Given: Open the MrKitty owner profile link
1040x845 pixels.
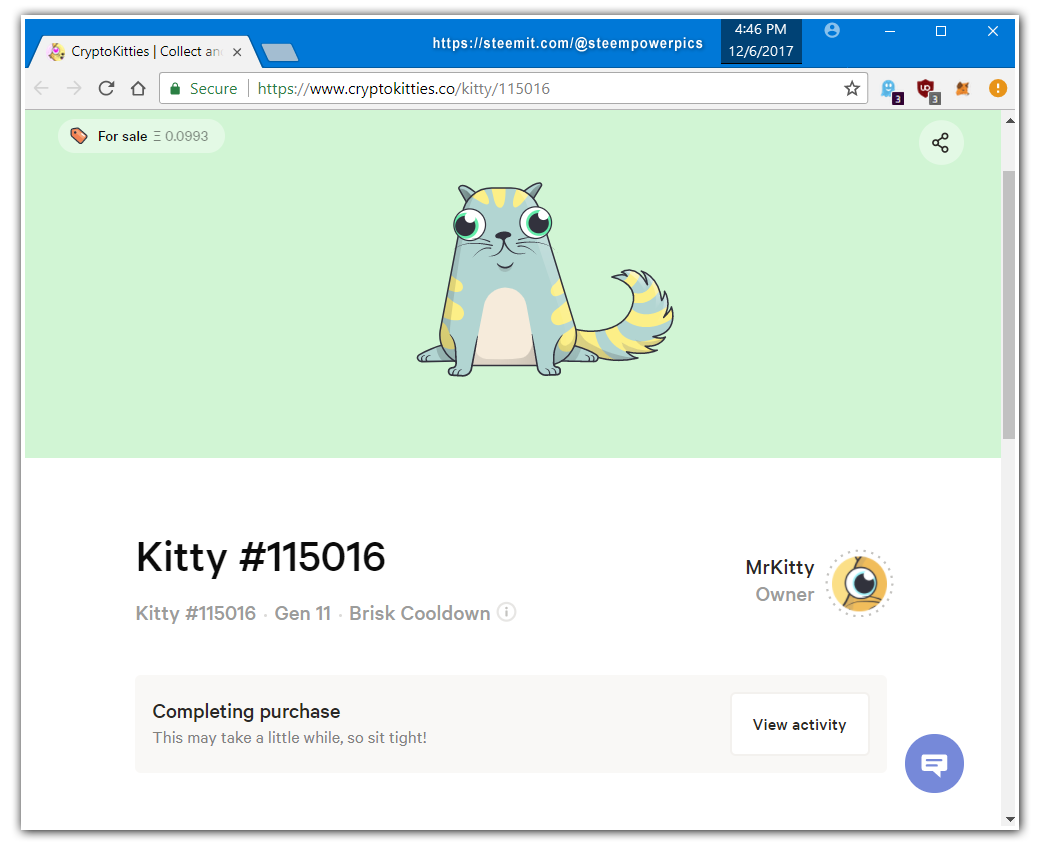Looking at the screenshot, I should pos(779,567).
